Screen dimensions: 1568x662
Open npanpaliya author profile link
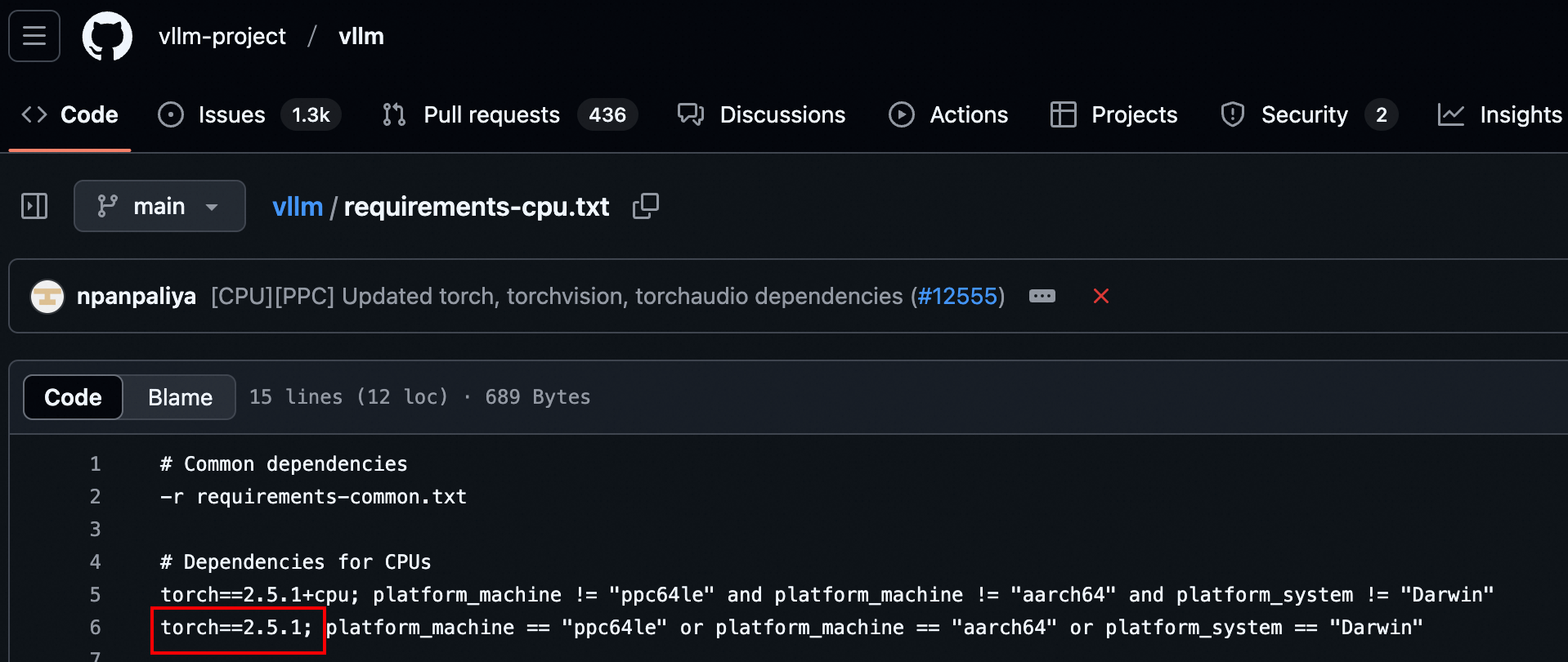[137, 296]
